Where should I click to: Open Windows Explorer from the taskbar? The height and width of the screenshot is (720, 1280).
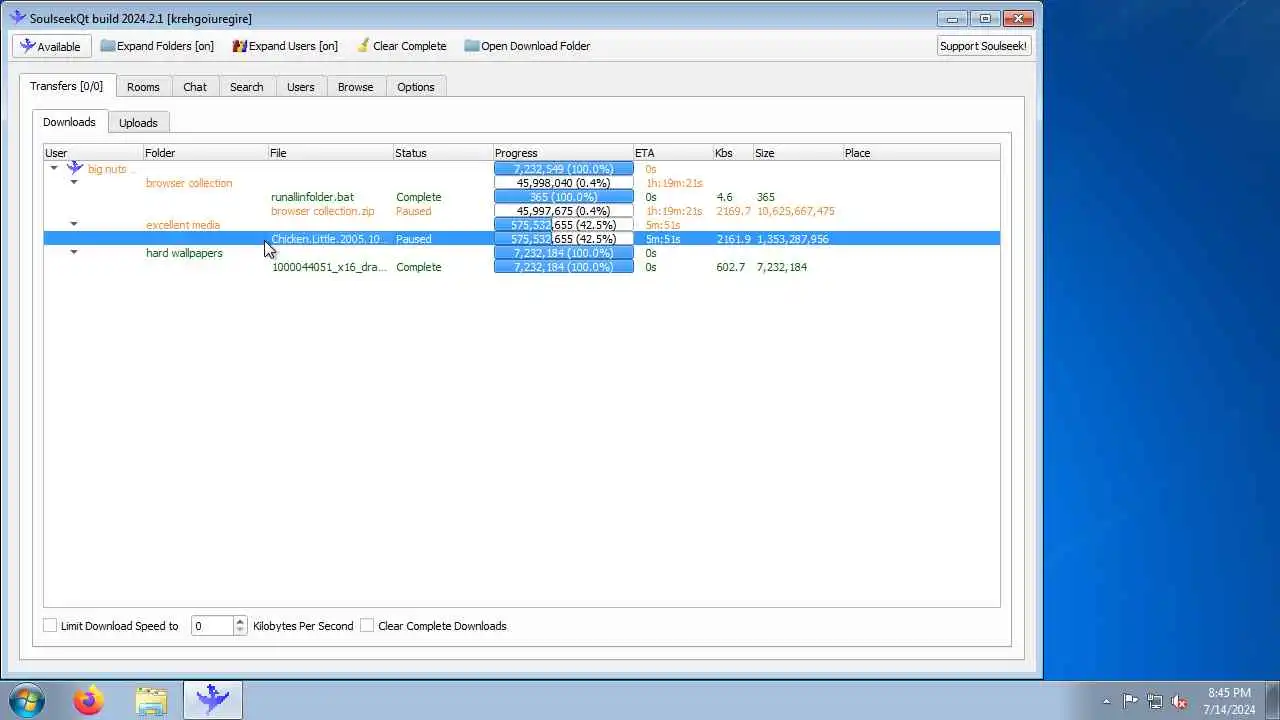[151, 700]
